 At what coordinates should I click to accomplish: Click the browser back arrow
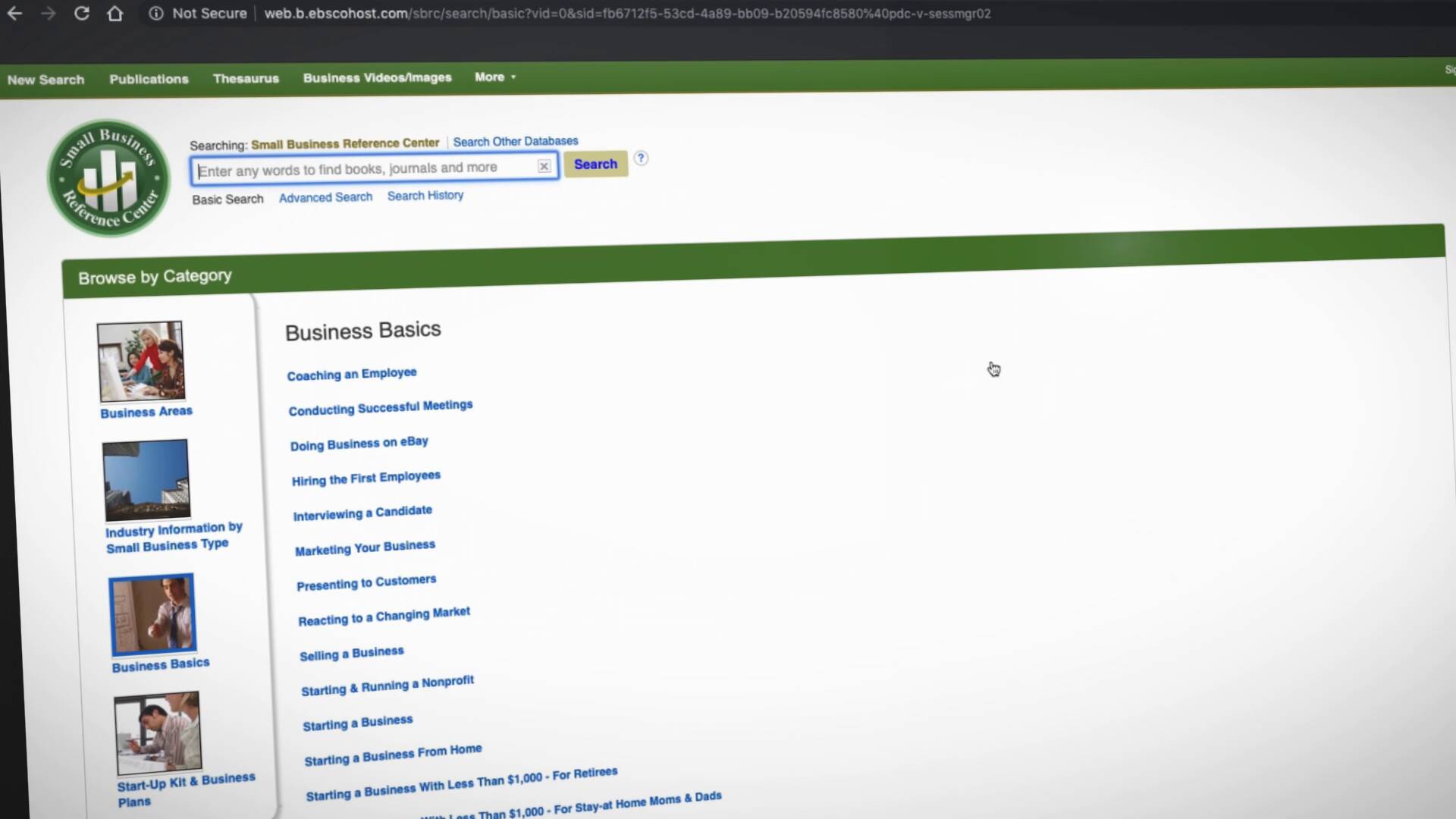point(14,14)
